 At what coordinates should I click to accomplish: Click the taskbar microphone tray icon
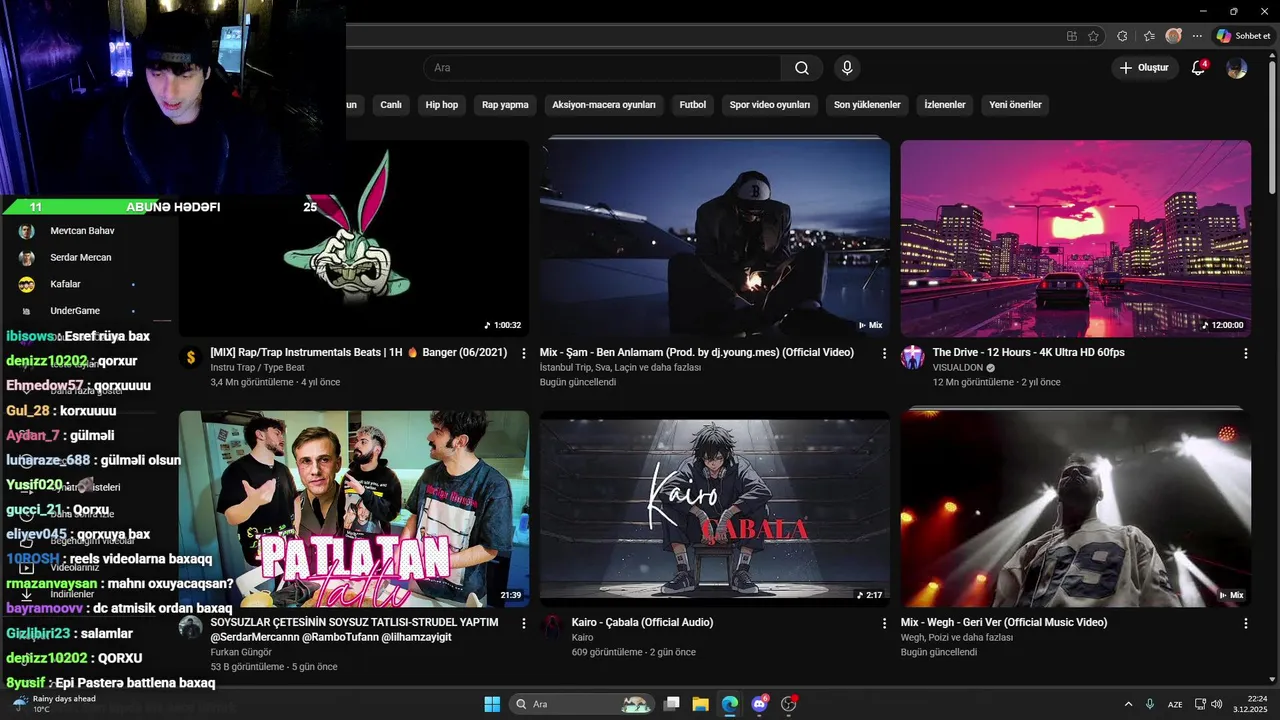click(x=1150, y=704)
